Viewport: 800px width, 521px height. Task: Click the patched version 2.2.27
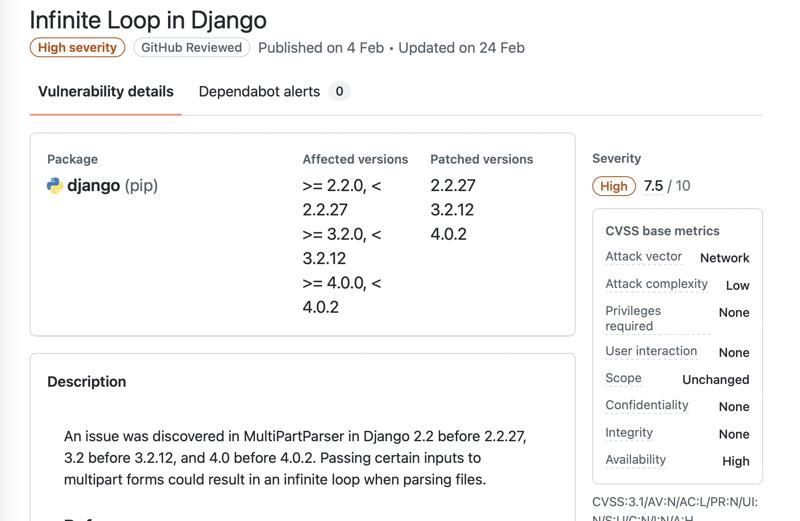click(453, 186)
